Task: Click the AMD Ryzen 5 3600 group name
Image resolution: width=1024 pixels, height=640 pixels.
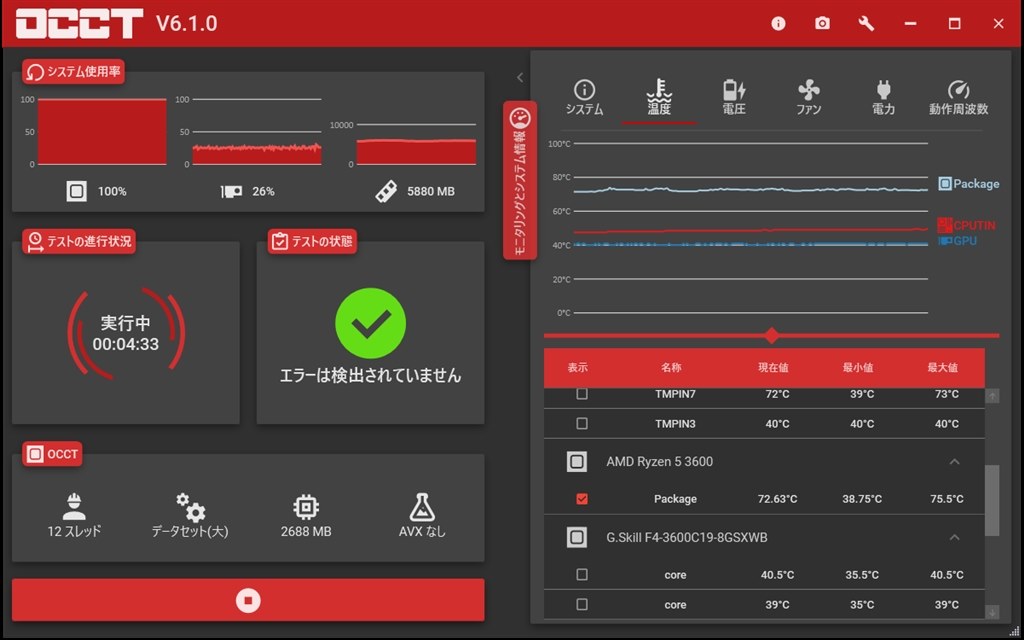Action: [x=660, y=462]
